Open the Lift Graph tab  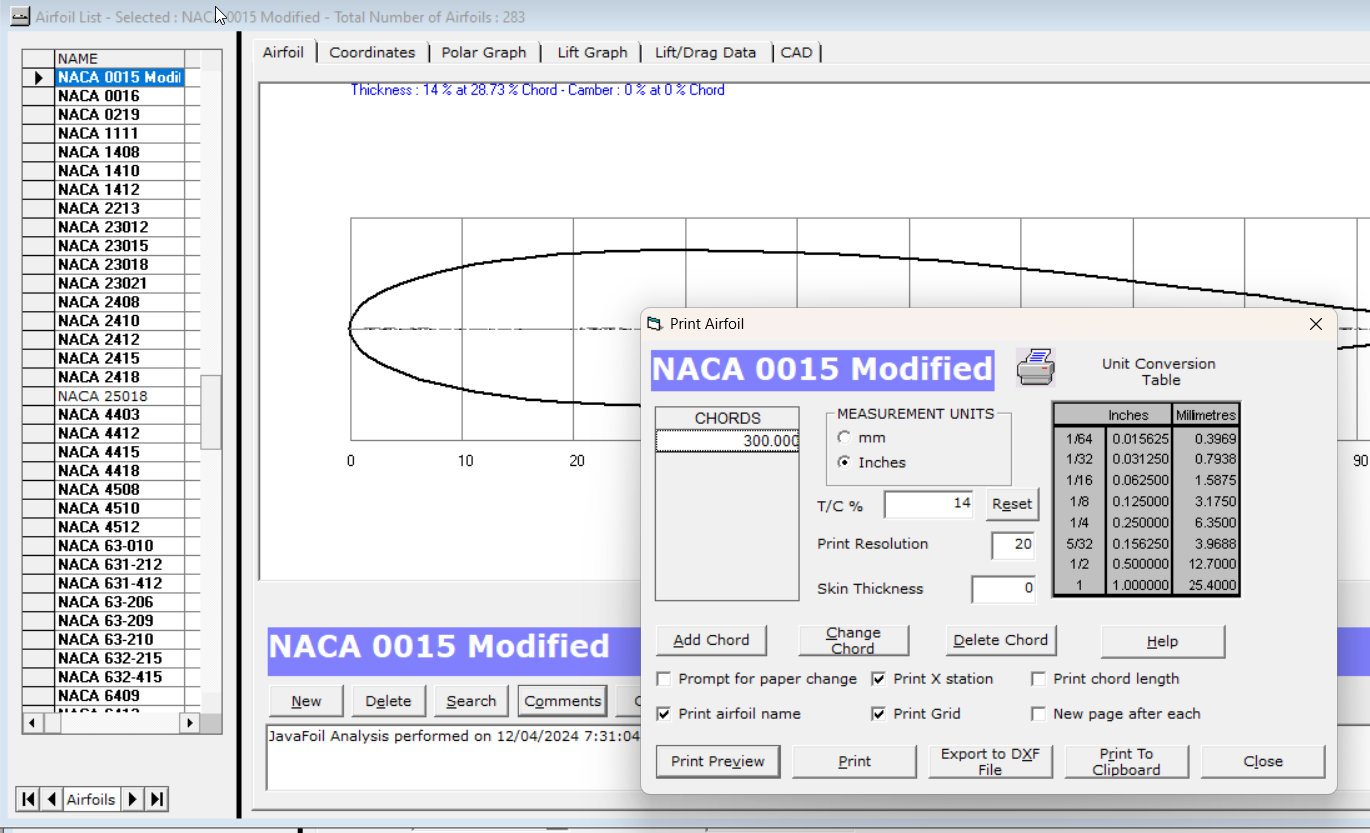592,52
